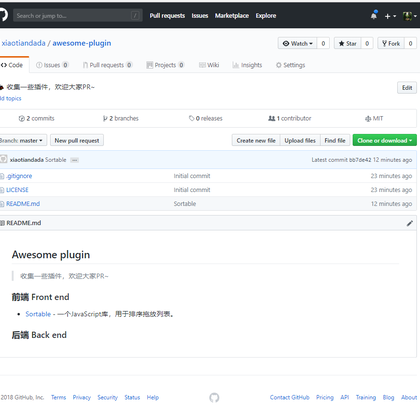420x420 pixels.
Task: Click Edit for the repository description
Action: tap(407, 88)
